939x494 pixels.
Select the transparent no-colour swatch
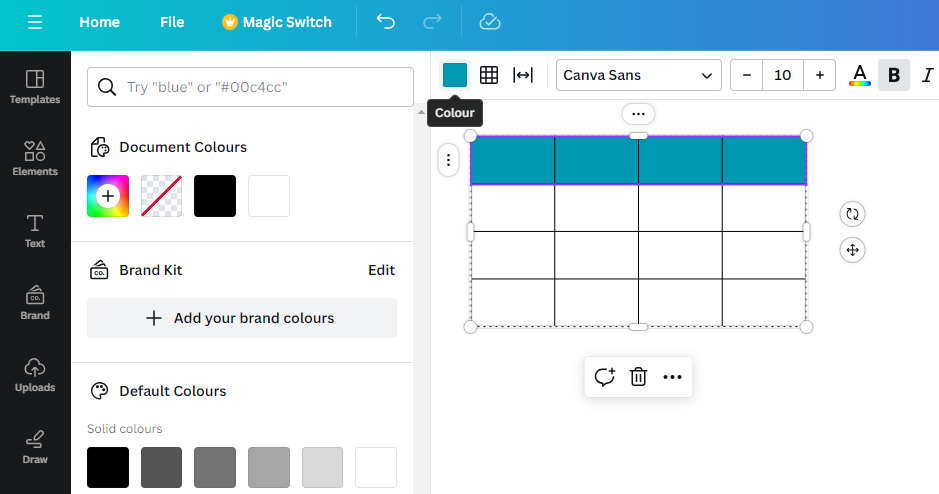162,196
